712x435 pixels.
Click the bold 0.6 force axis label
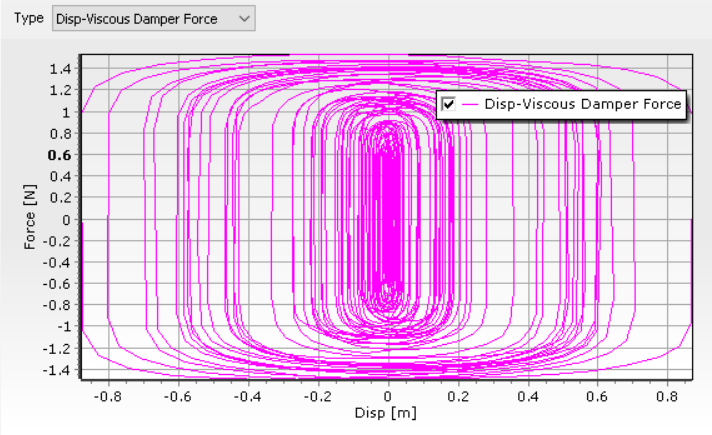[x=59, y=155]
